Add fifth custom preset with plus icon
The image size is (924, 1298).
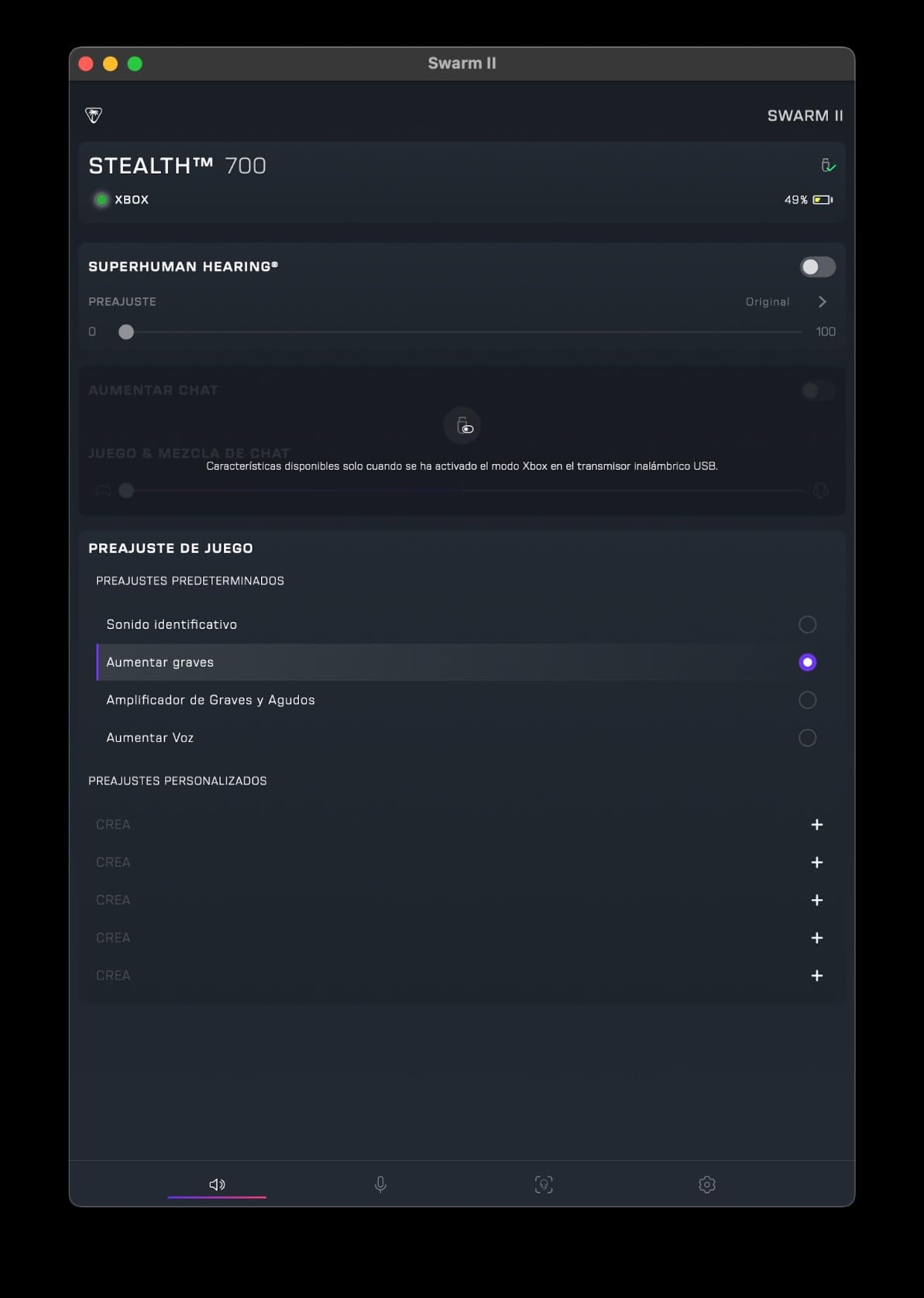817,976
